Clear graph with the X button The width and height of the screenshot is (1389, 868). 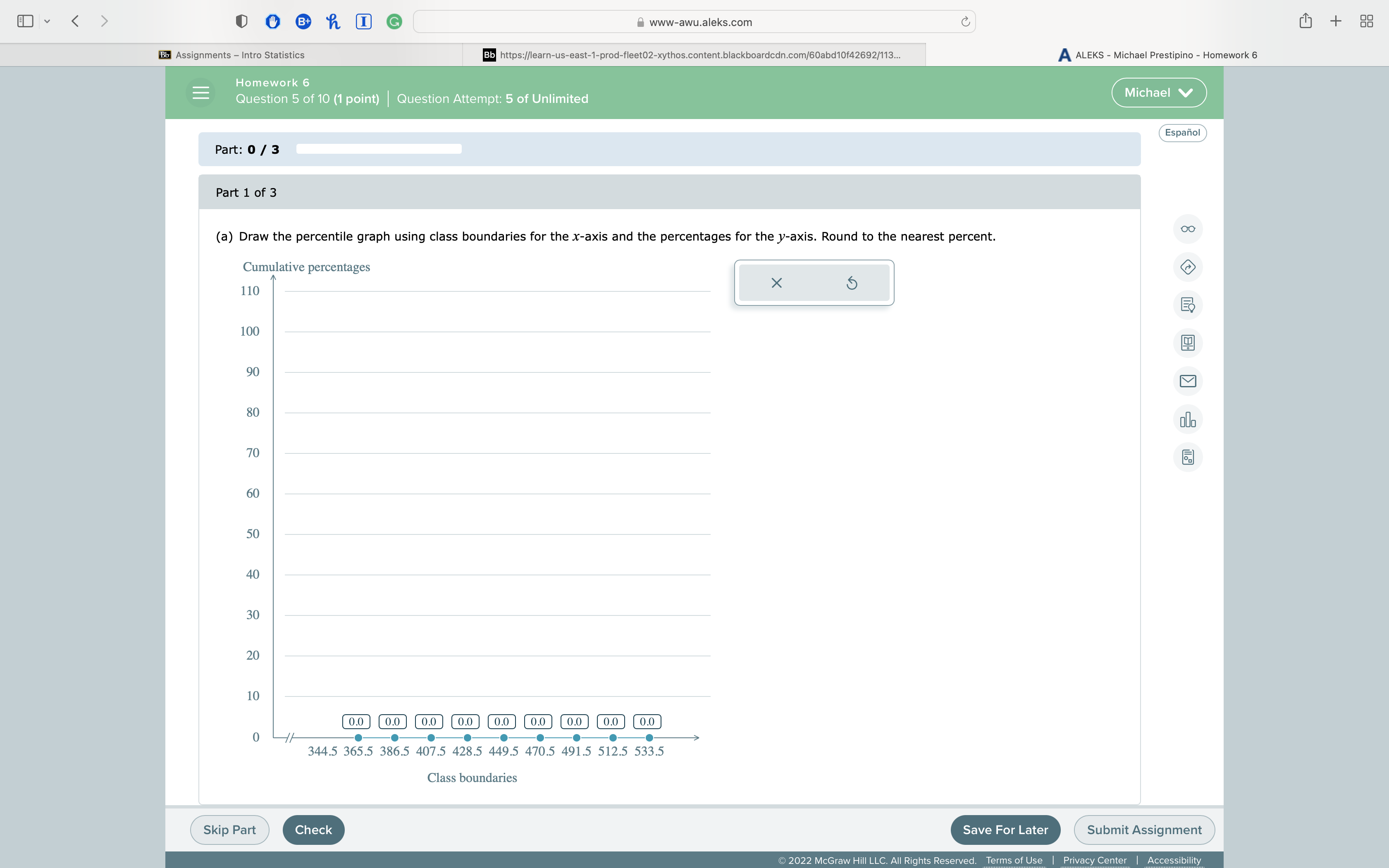(777, 283)
